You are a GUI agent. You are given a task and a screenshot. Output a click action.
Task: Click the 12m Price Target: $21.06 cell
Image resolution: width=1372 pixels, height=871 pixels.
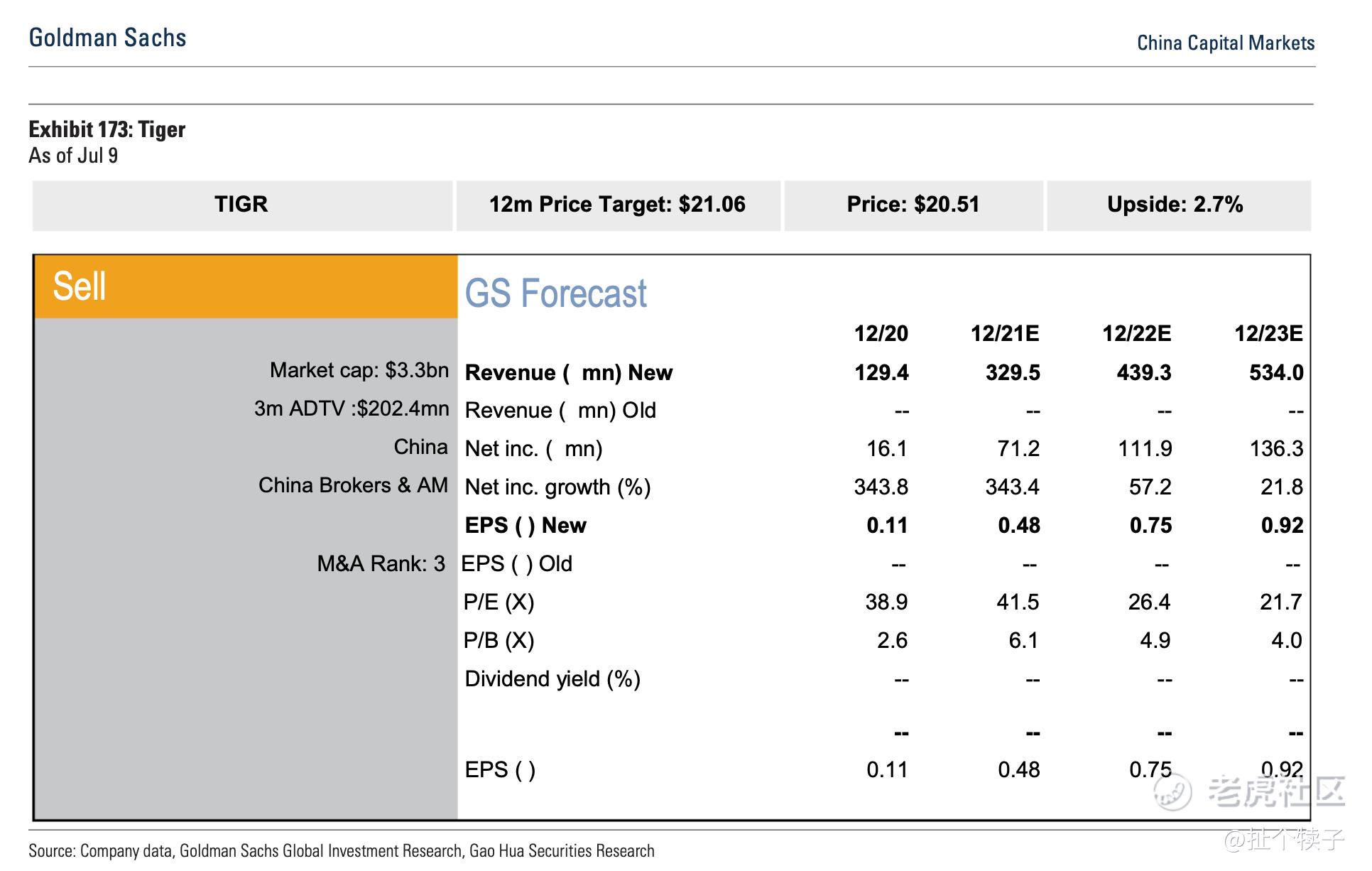(618, 205)
